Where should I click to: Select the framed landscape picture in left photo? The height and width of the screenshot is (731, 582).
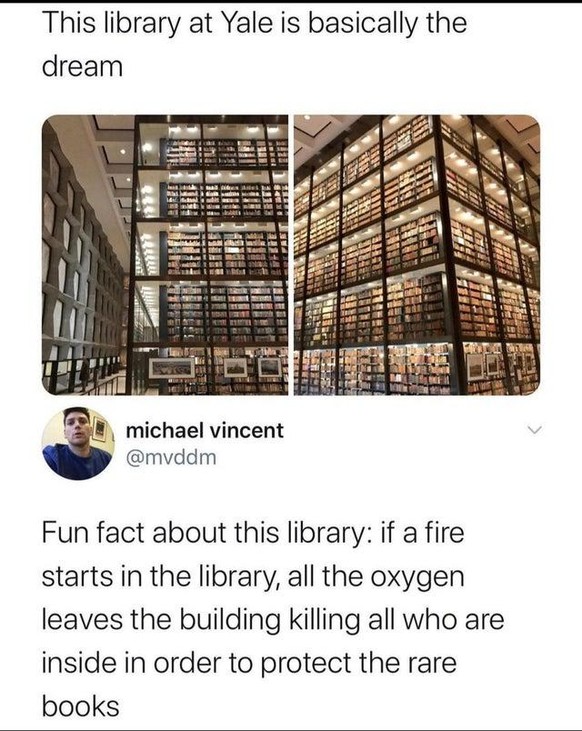click(172, 368)
